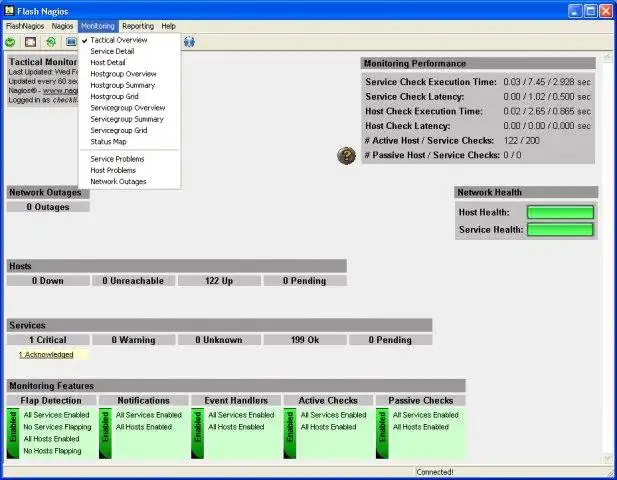Toggle Passive Checks Enabled green bar
Screen dimensions: 617x480
click(x=382, y=434)
